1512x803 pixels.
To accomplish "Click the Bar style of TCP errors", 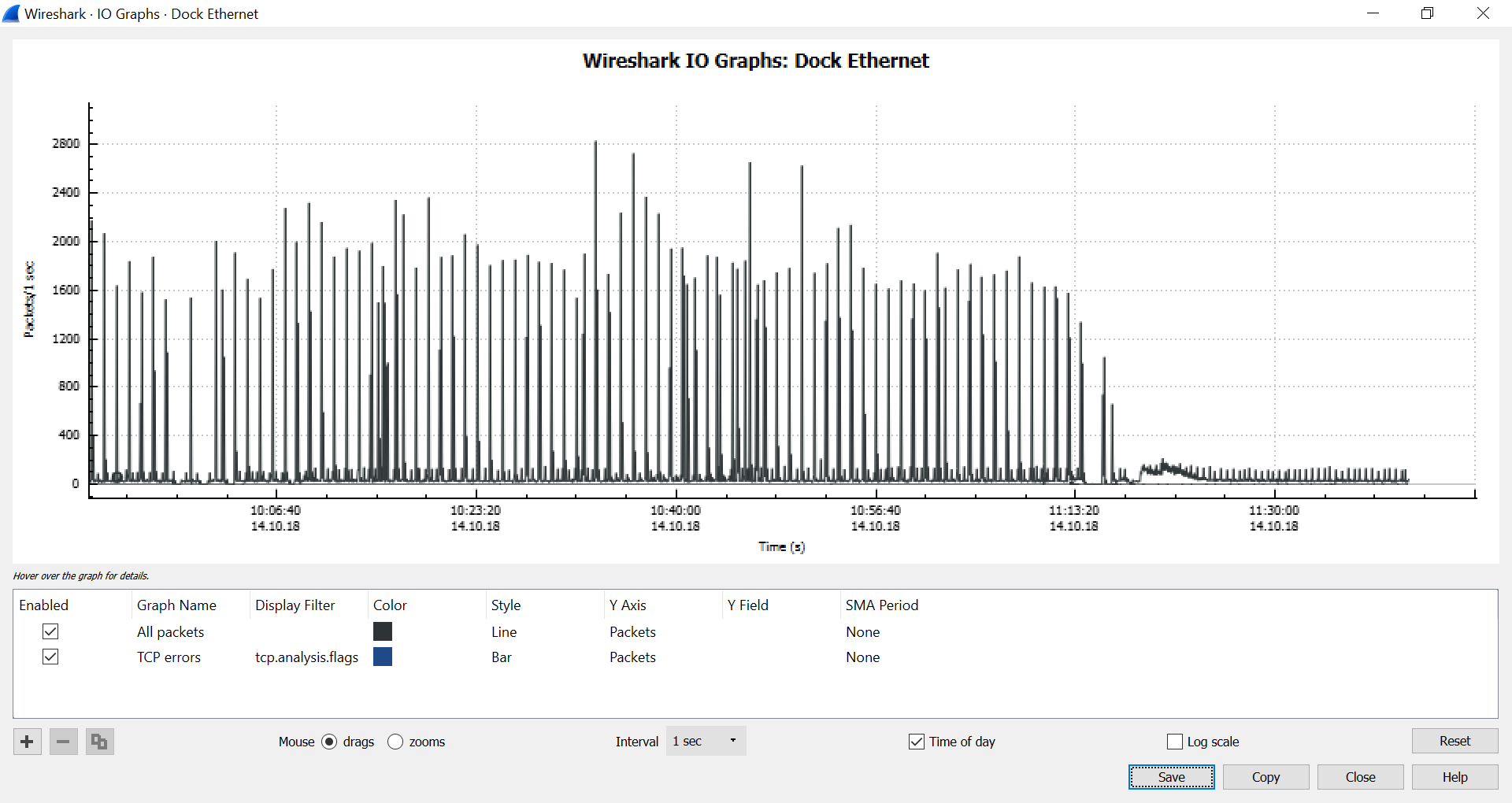I will point(502,657).
